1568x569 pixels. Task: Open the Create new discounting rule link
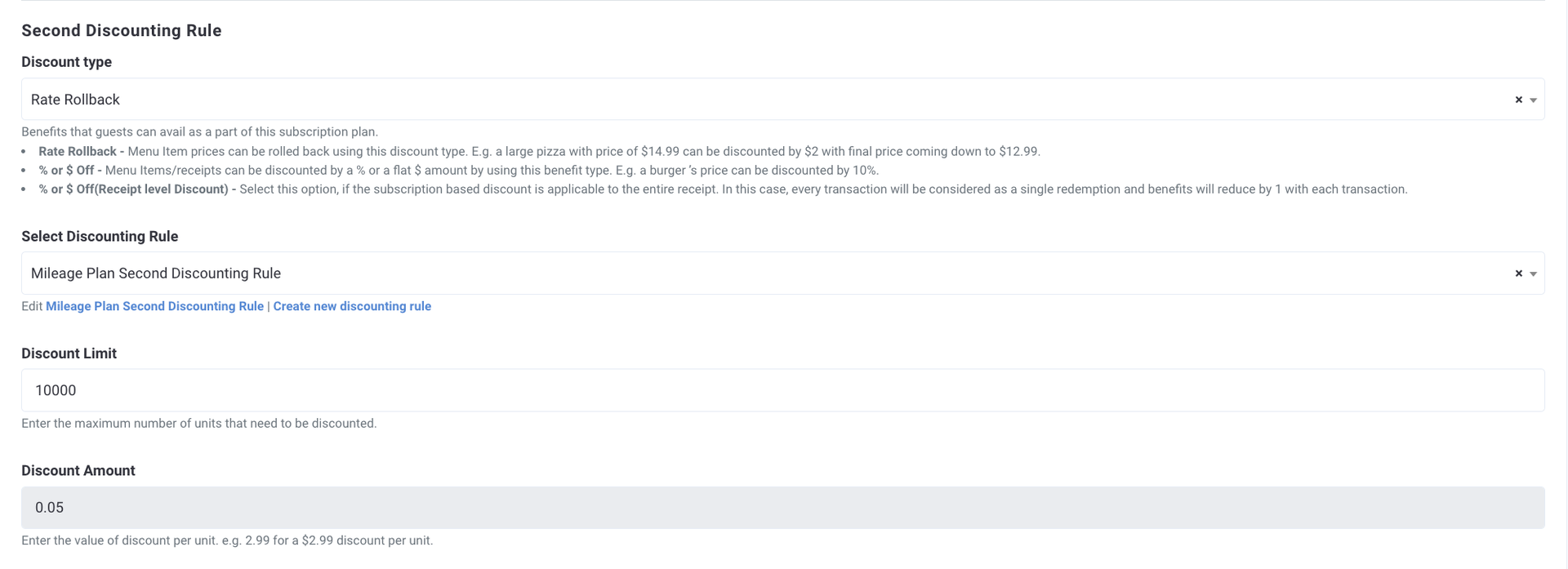(352, 306)
